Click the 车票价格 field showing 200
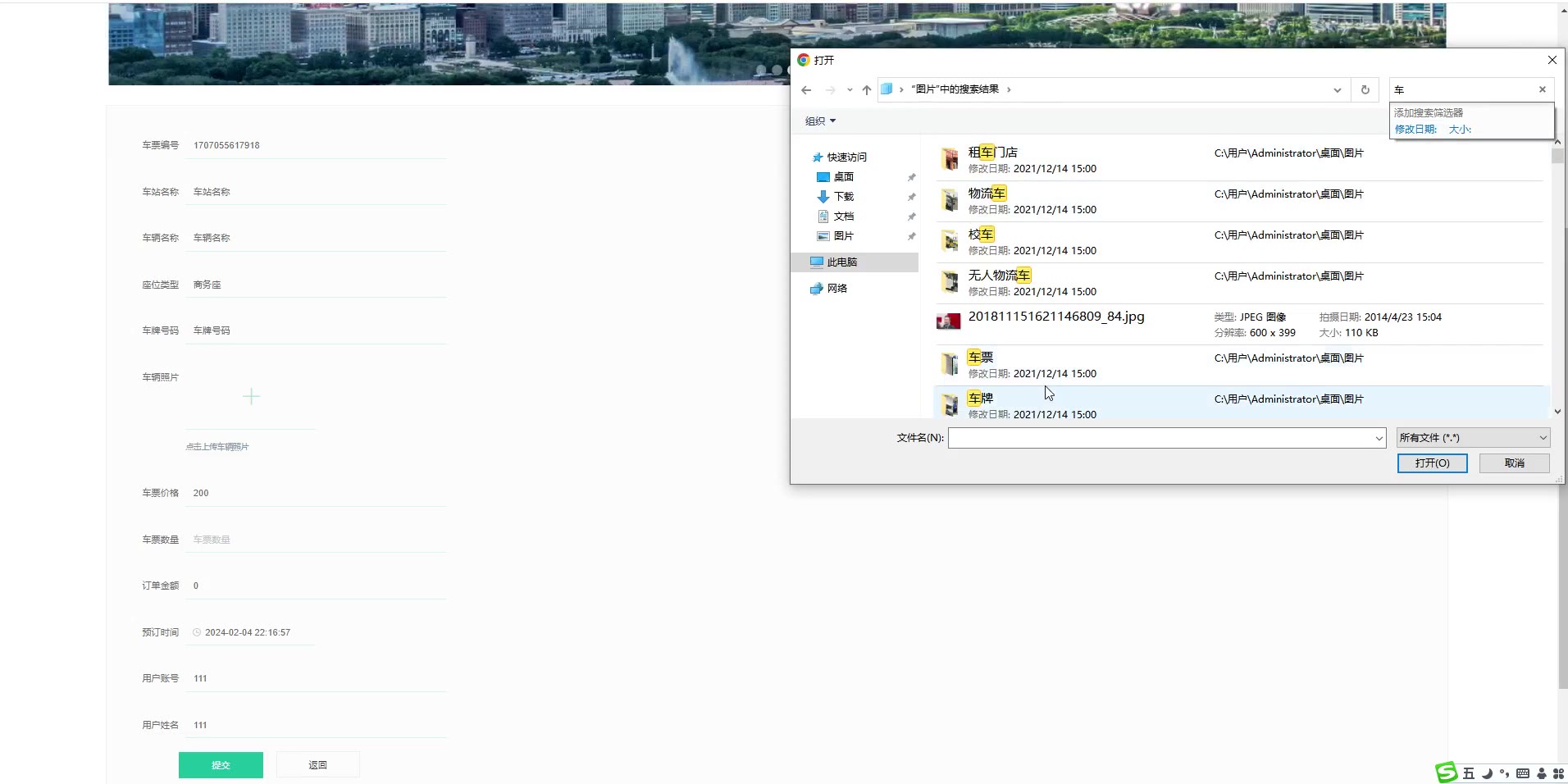Image resolution: width=1568 pixels, height=784 pixels. coord(316,493)
